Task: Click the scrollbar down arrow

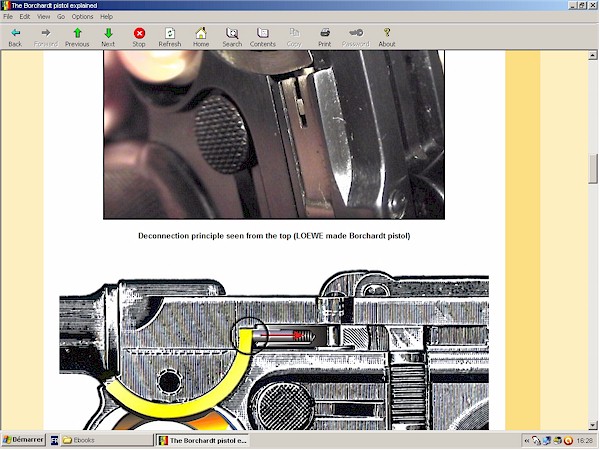Action: pos(593,425)
